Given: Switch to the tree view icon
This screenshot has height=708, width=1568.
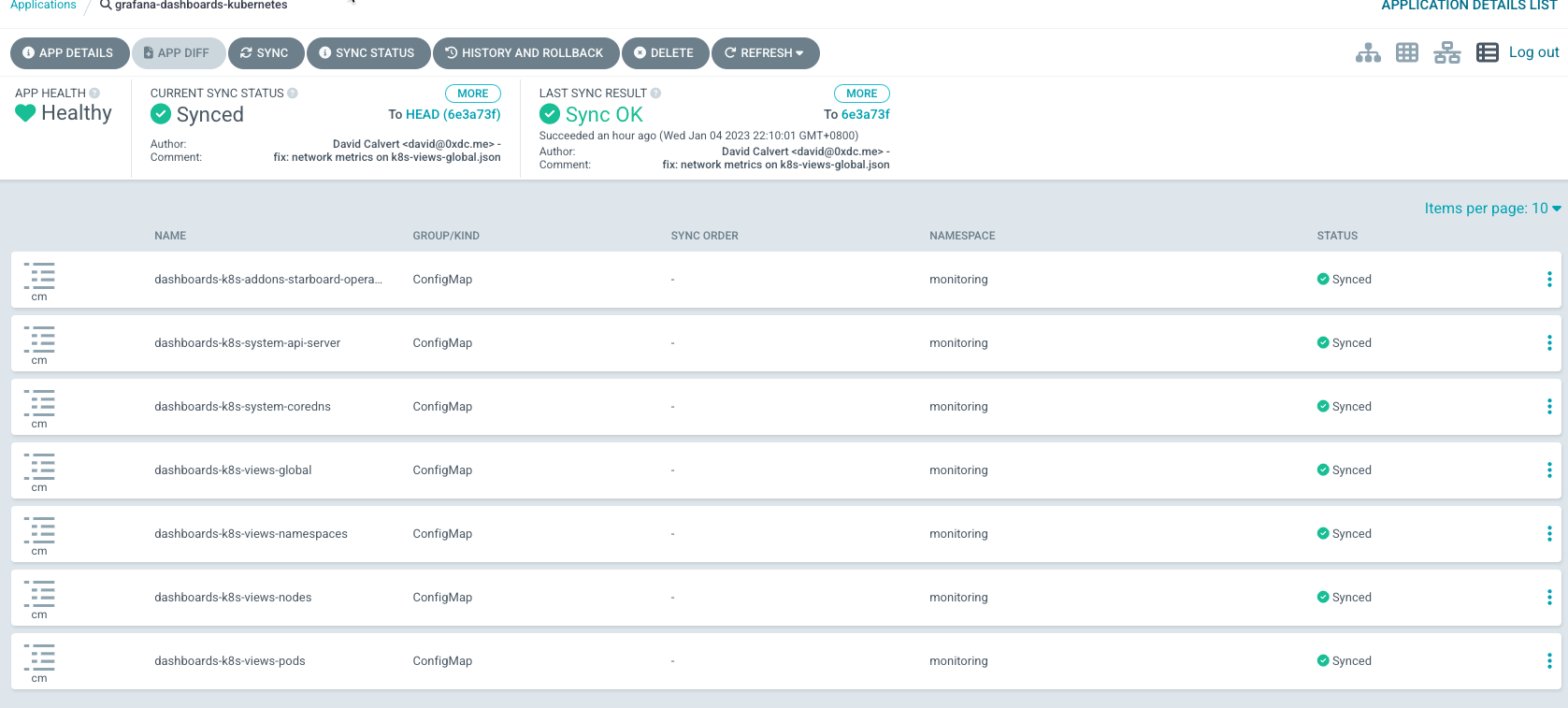Looking at the screenshot, I should point(1368,52).
